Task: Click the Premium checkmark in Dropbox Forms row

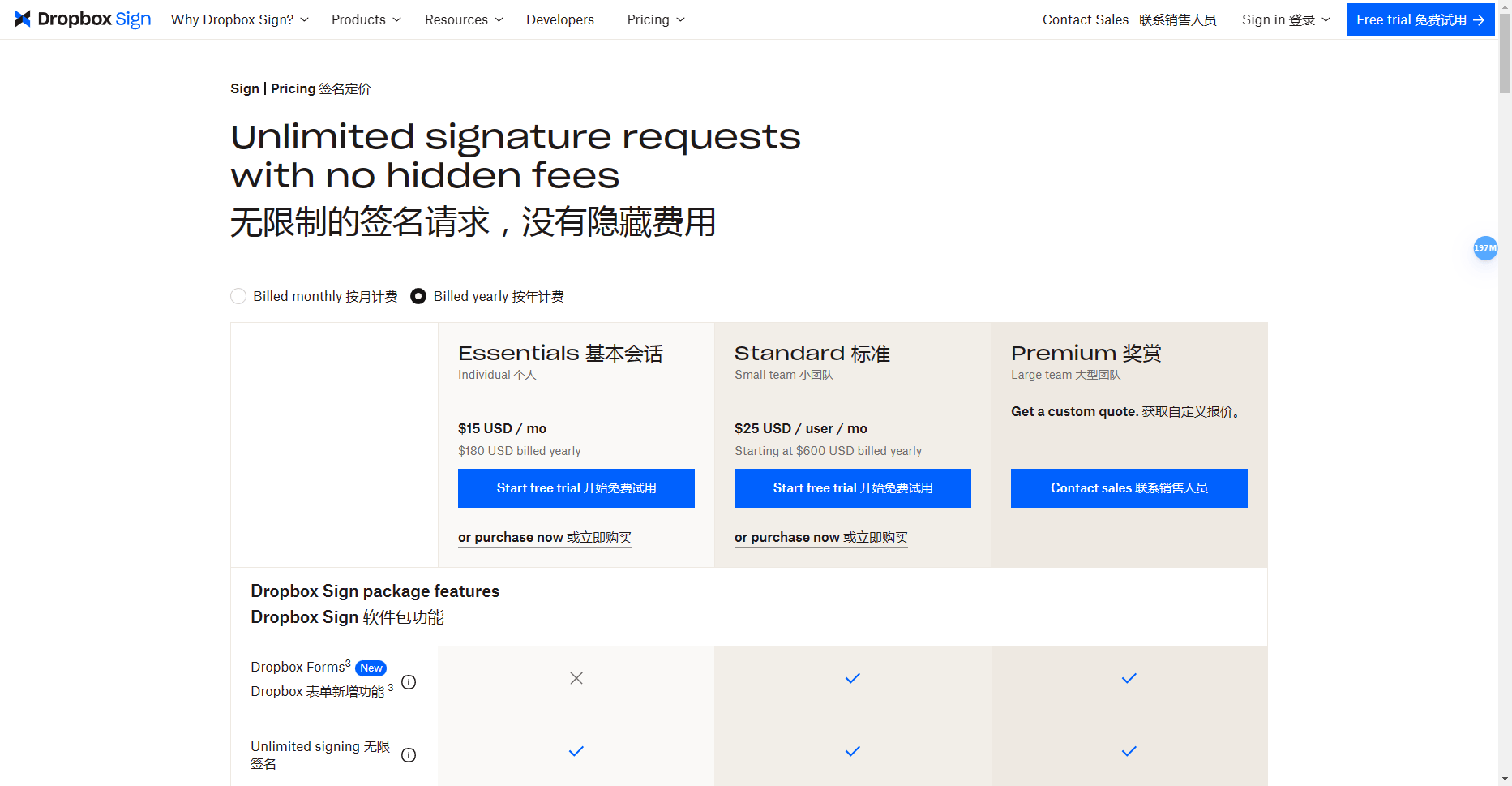Action: pos(1129,678)
